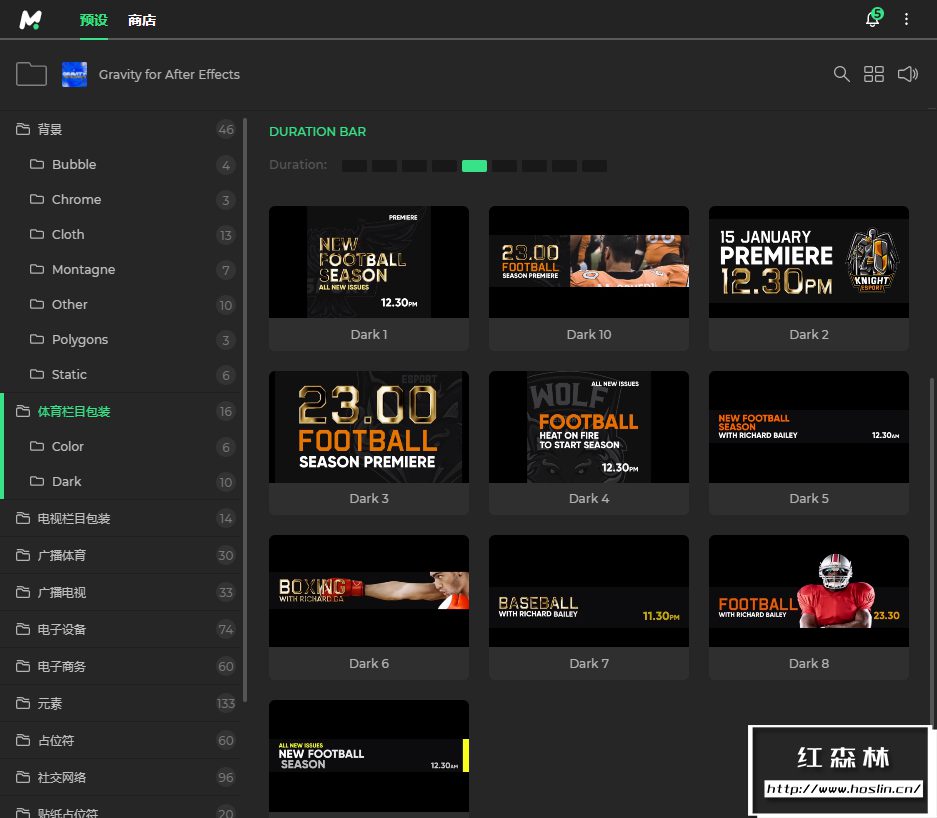Expand the 广播电视 category

121,592
